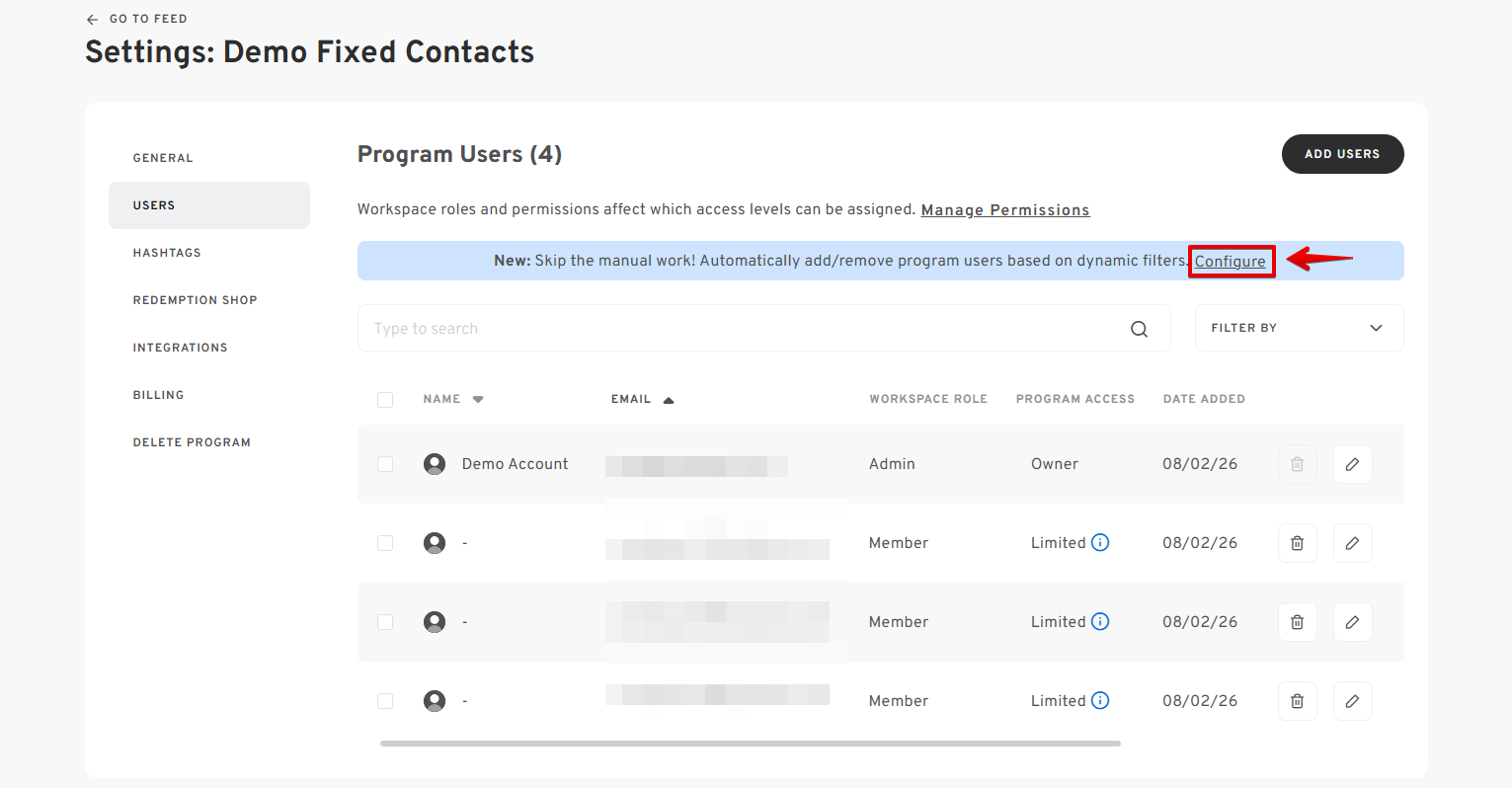Open the Hashtags settings section
This screenshot has width=1512, height=788.
point(167,253)
